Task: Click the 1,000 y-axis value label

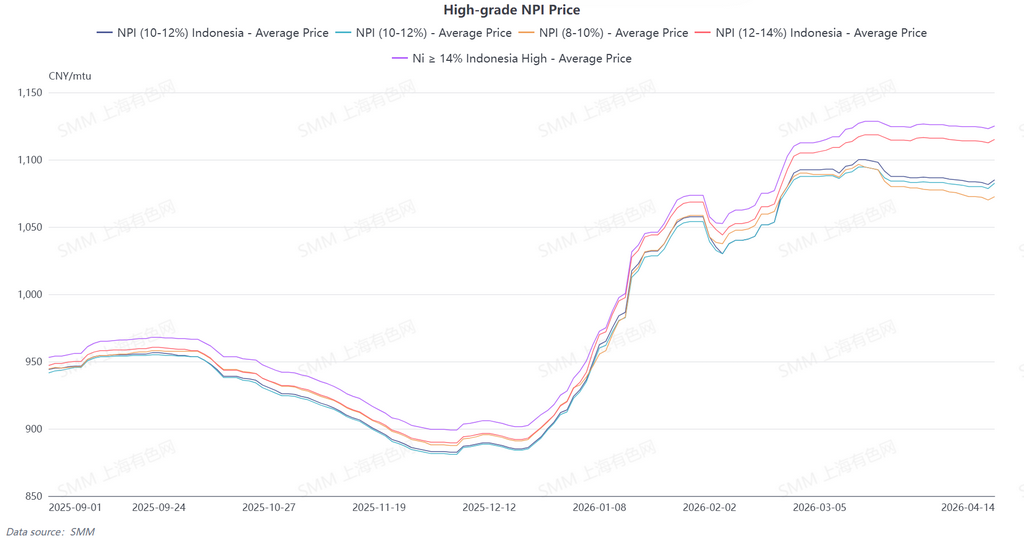Action: [x=30, y=295]
